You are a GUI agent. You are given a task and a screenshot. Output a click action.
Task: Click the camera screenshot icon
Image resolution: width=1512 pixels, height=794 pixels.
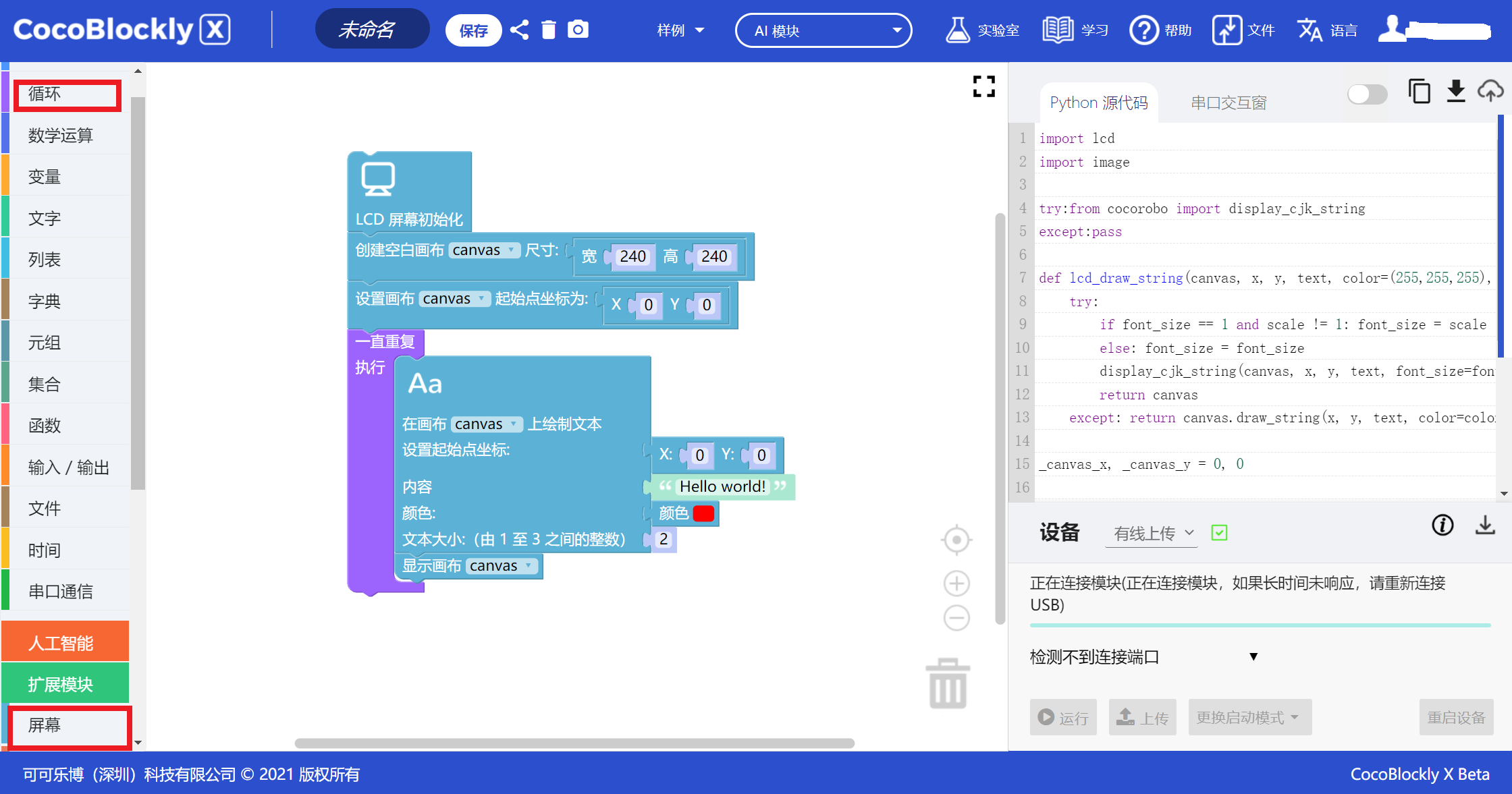(x=578, y=30)
